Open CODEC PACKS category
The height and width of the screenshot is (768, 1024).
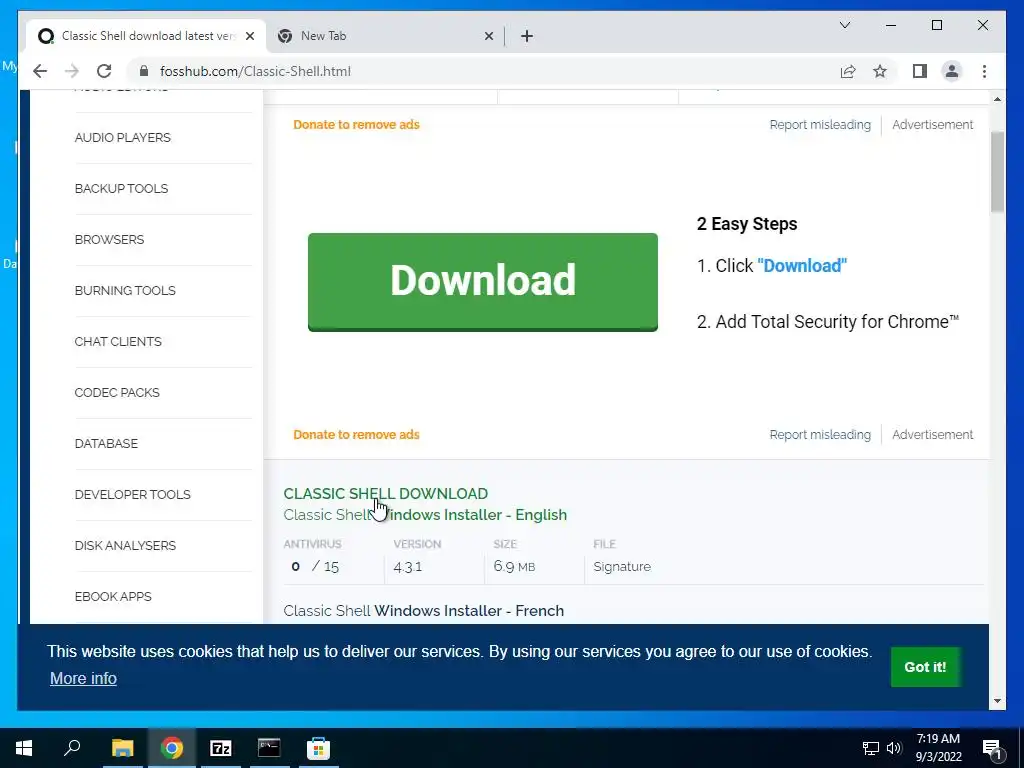pos(117,392)
